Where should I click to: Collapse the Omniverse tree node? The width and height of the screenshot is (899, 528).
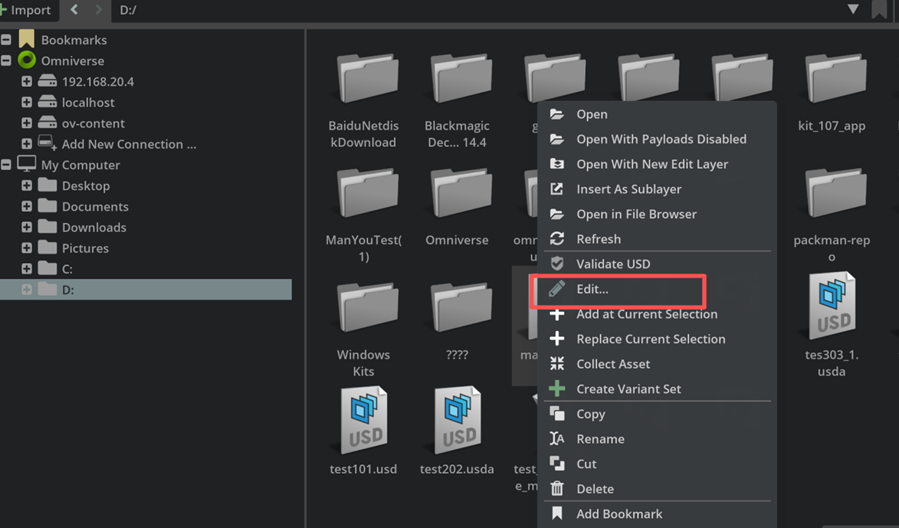pos(7,61)
